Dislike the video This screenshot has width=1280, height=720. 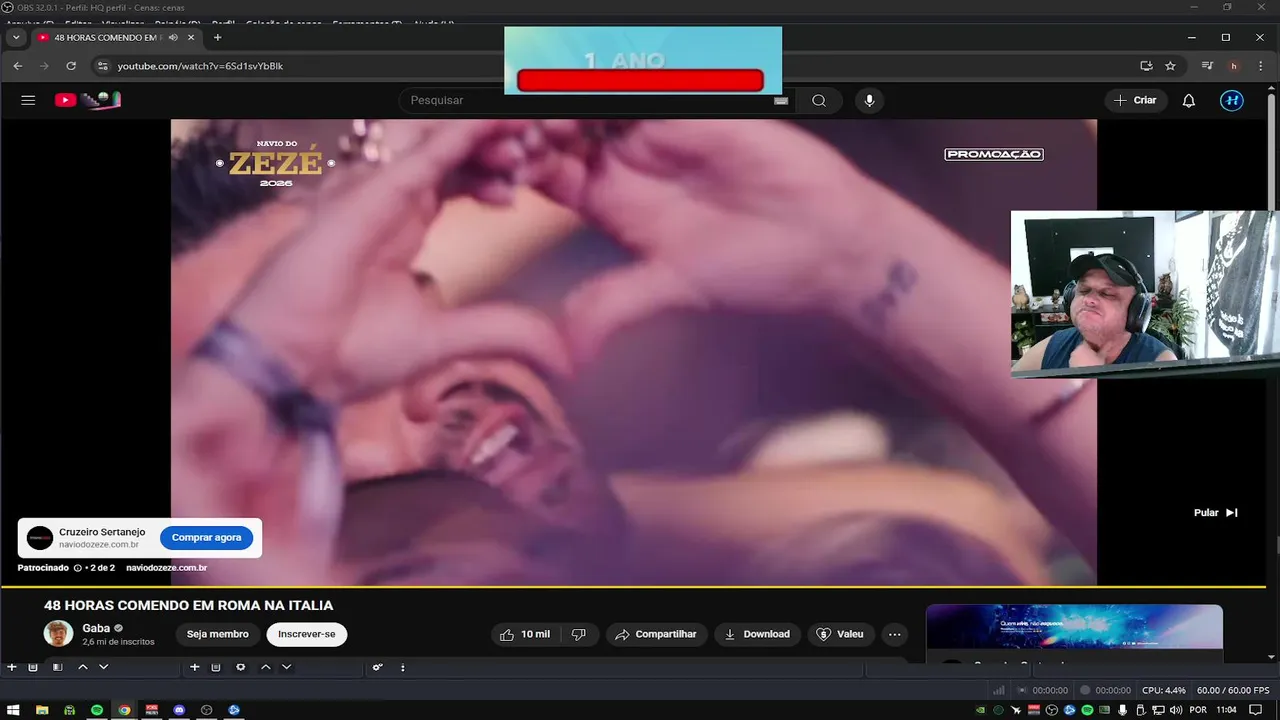click(x=579, y=634)
